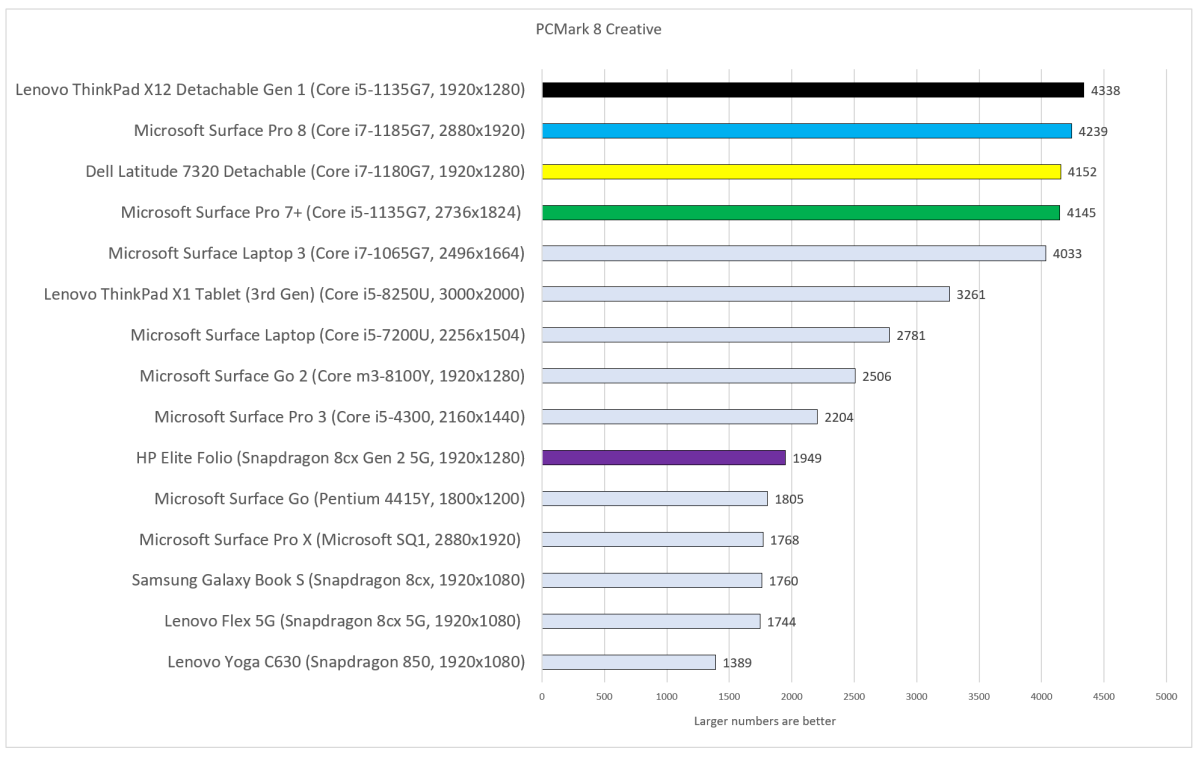1199x757 pixels.
Task: Select the Surface Laptop i5-7200U bar
Action: pyautogui.click(x=716, y=335)
